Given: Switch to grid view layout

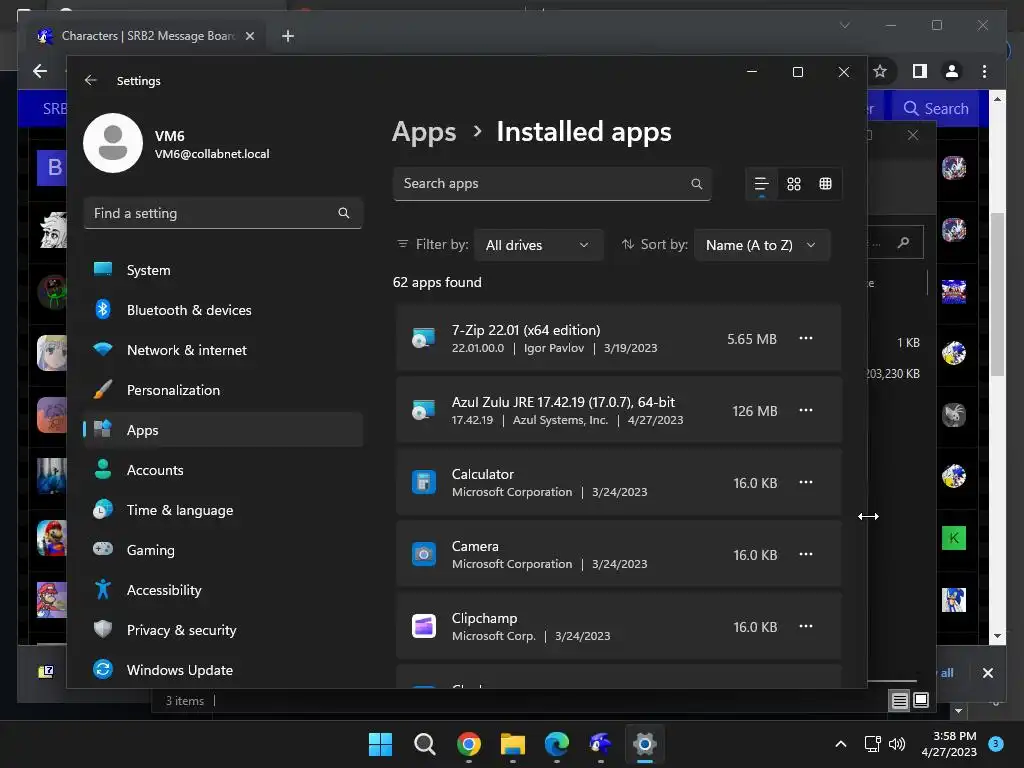Looking at the screenshot, I should click(793, 184).
